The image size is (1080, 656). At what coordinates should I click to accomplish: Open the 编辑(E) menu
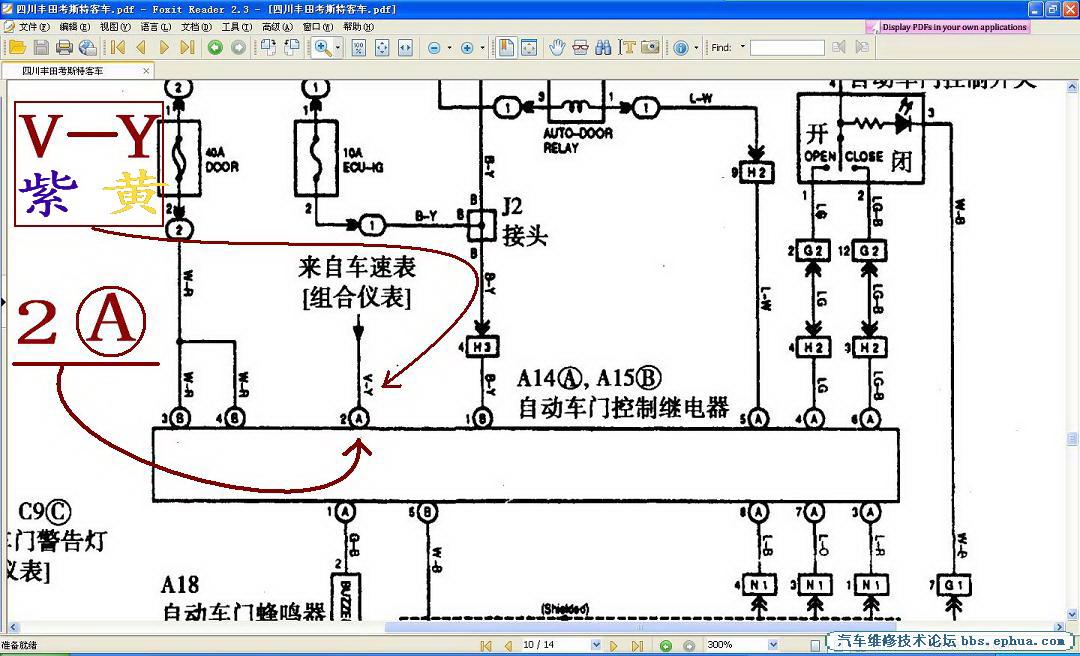pyautogui.click(x=75, y=27)
